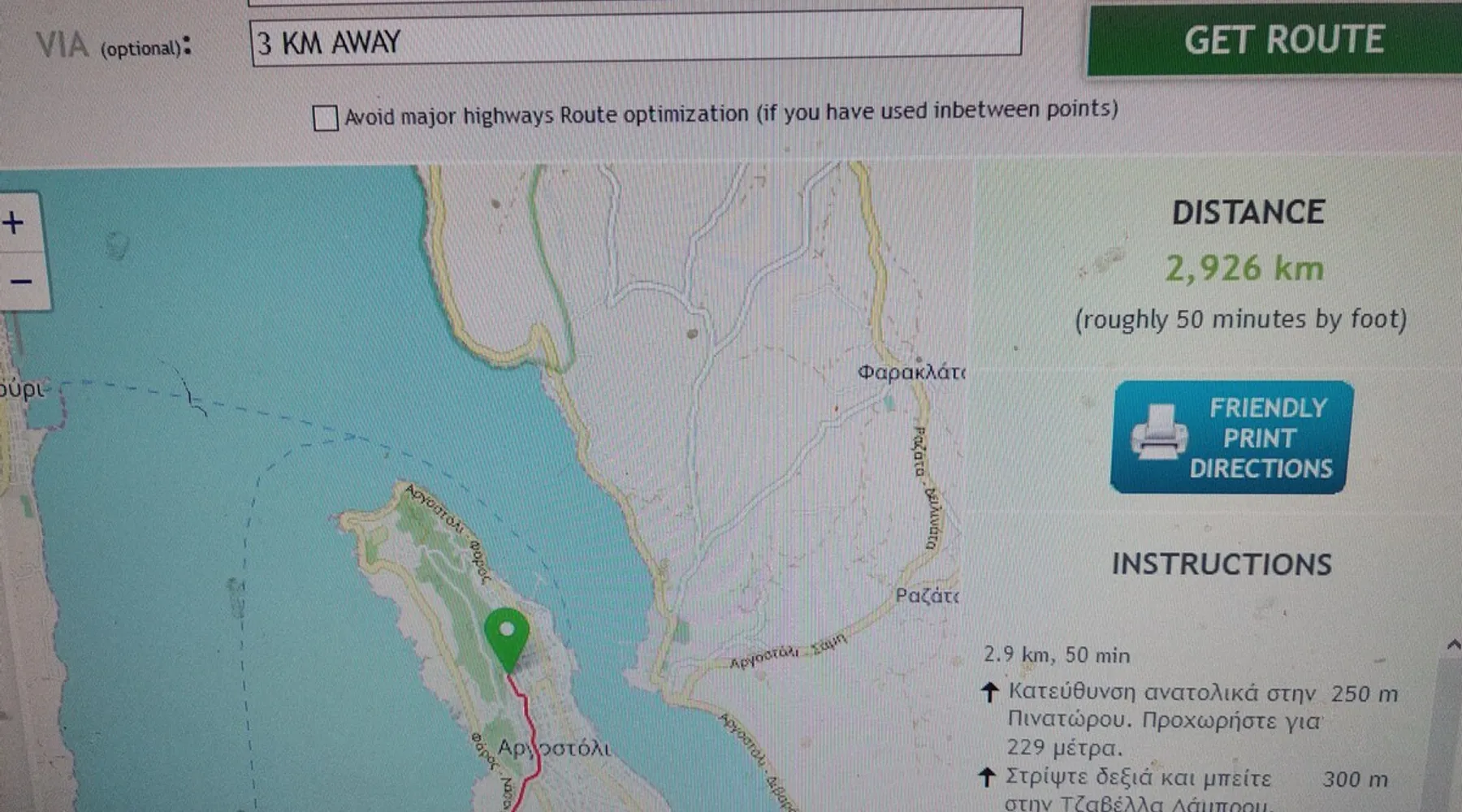Select the 2,926 km distance value
This screenshot has width=1462, height=812.
click(1244, 269)
